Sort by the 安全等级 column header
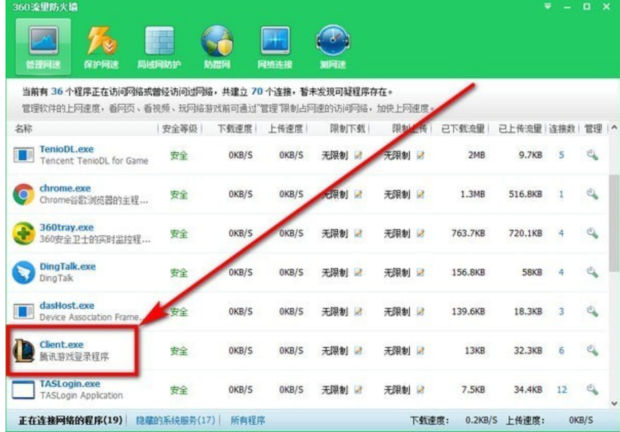Image resolution: width=620 pixels, height=432 pixels. [180, 128]
